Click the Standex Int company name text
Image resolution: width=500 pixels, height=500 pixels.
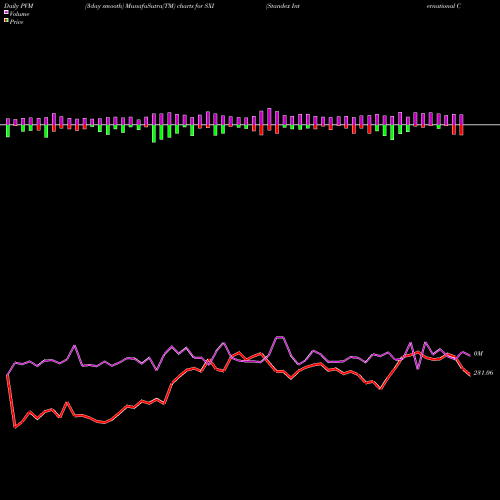pyautogui.click(x=283, y=6)
